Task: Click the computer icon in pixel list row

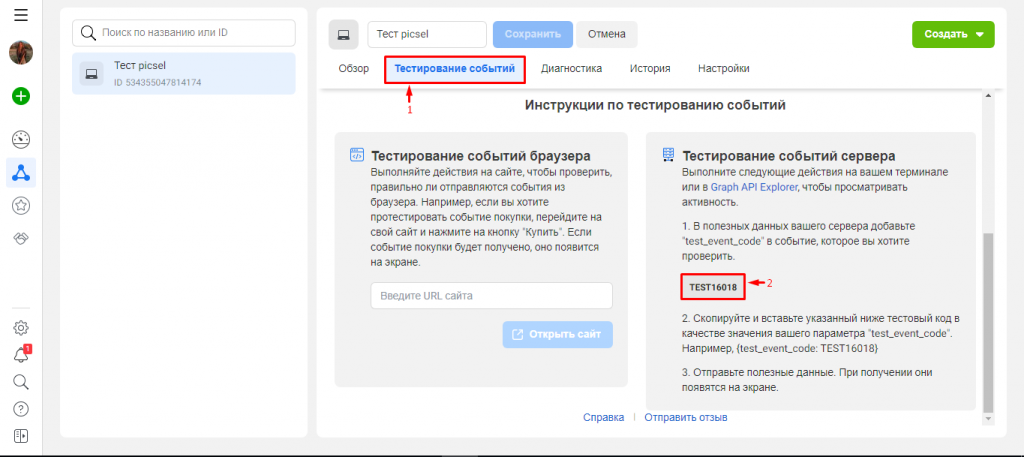Action: (92, 73)
